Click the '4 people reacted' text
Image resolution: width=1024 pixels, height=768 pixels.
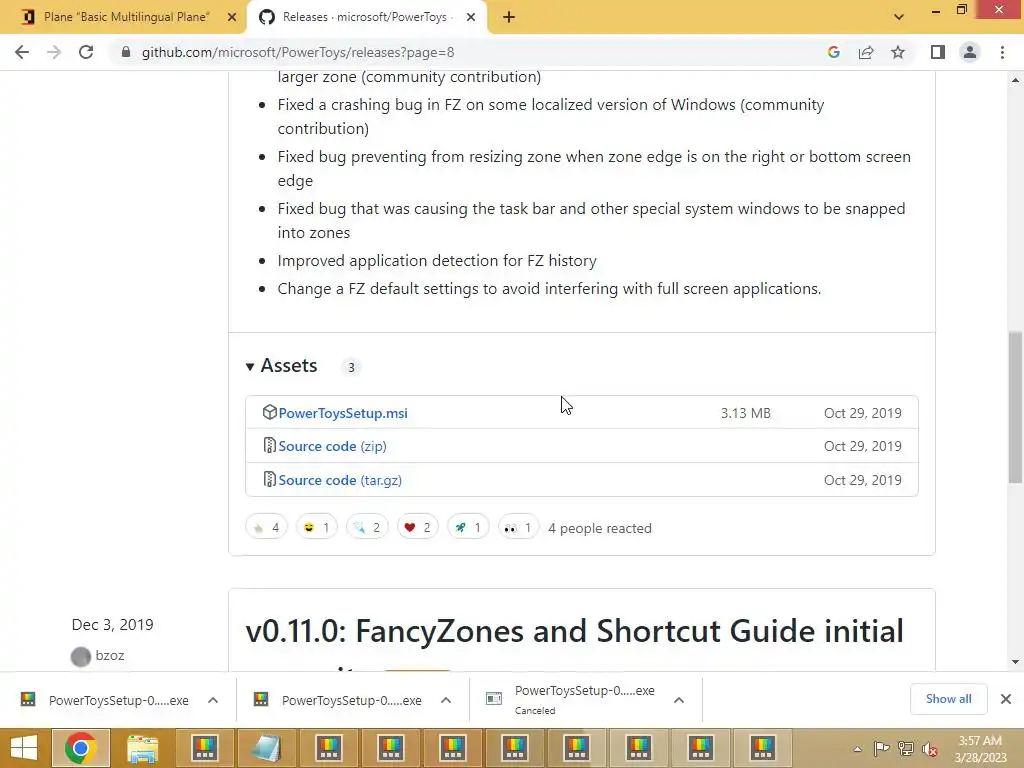(600, 528)
